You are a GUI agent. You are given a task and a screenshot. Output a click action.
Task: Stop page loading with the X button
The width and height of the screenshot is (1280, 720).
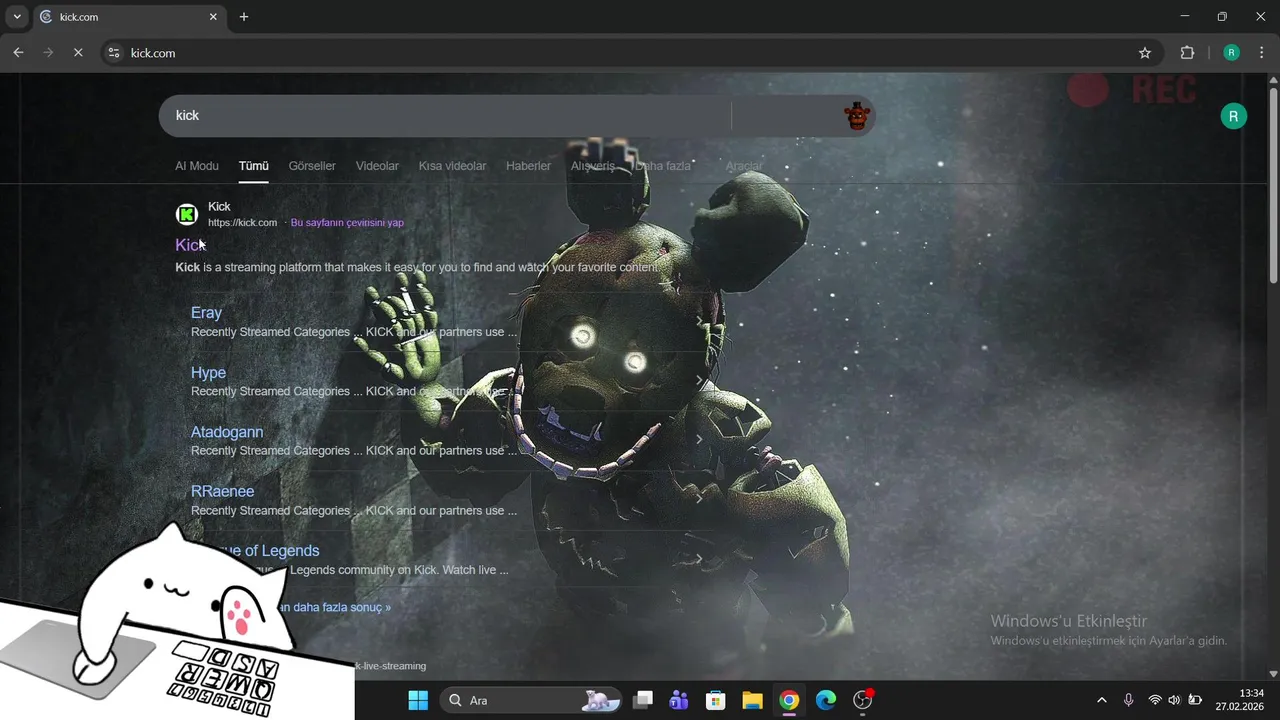coord(78,53)
